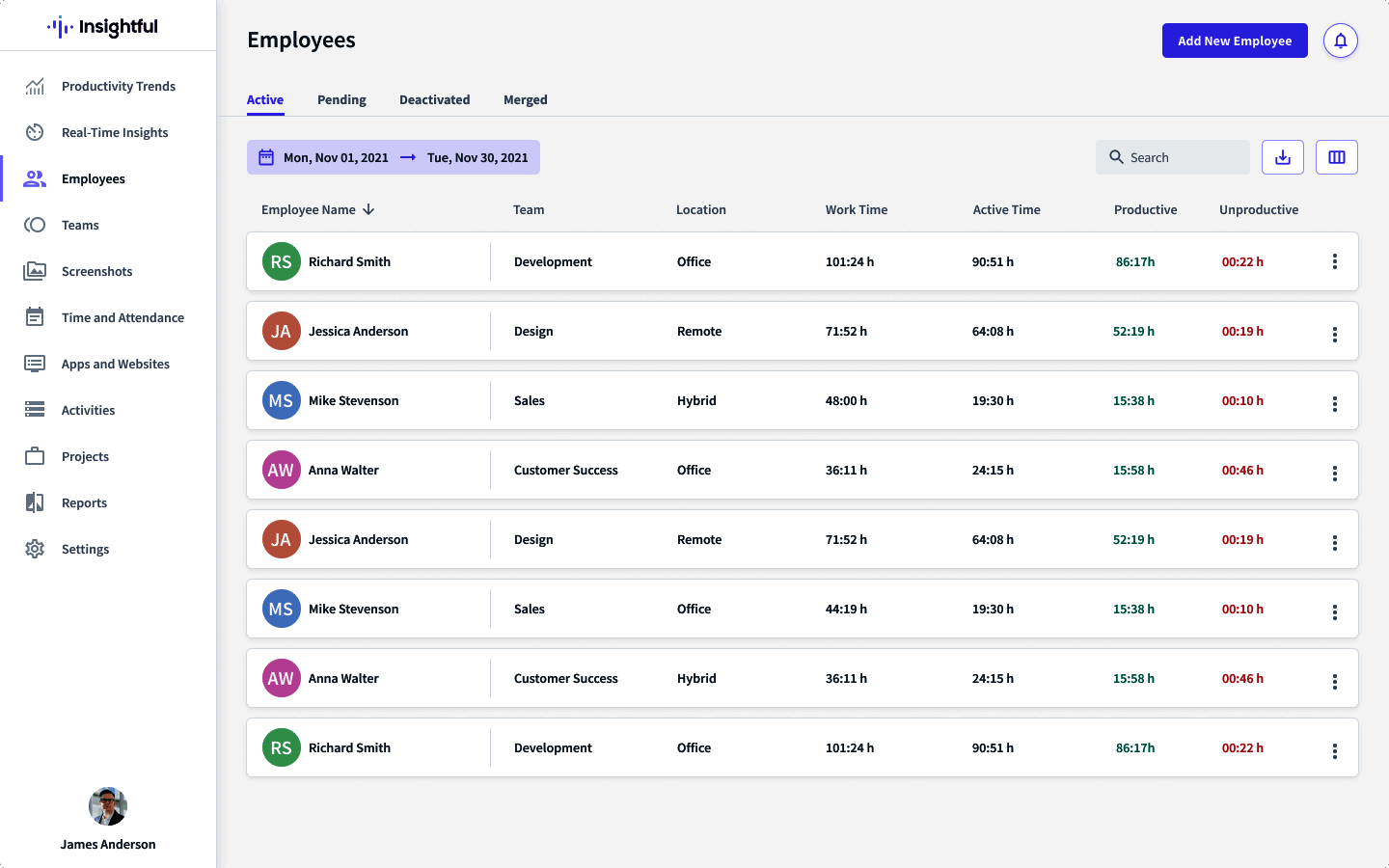1389x868 pixels.
Task: Open three-dot menu for Mike Stevenson Hybrid row
Action: pyautogui.click(x=1334, y=404)
